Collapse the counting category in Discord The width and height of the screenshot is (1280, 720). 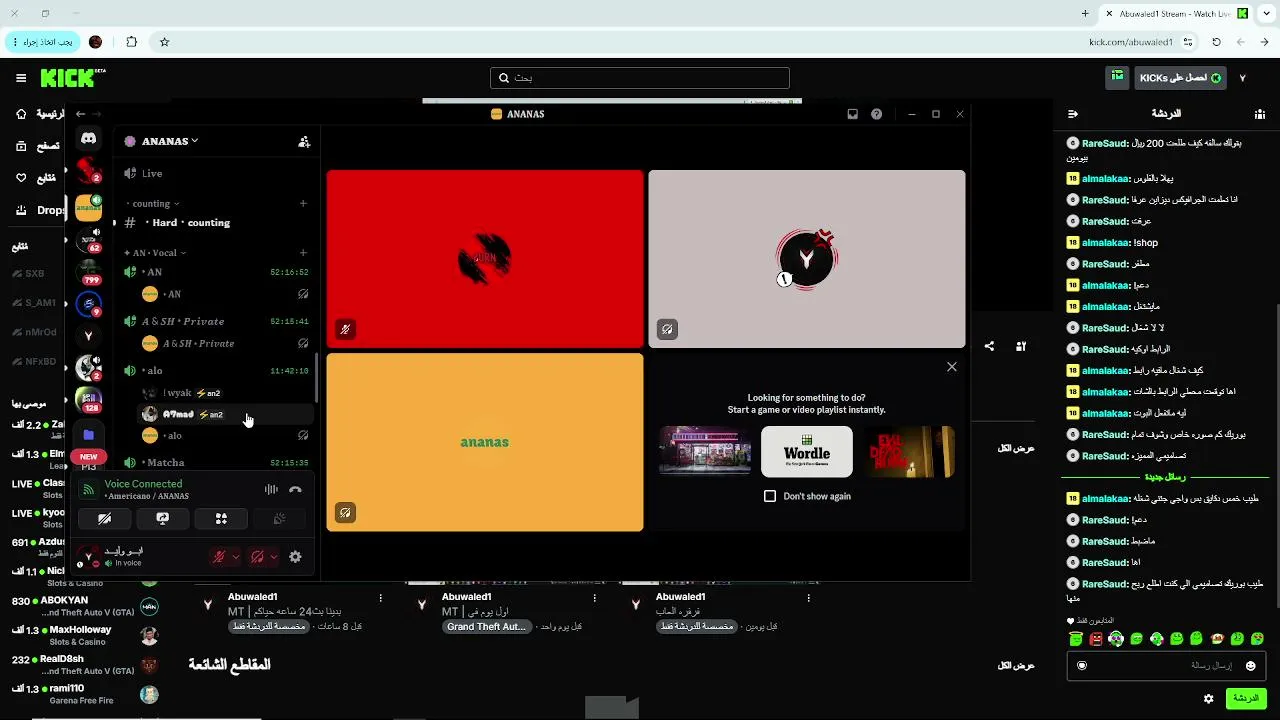pos(155,204)
